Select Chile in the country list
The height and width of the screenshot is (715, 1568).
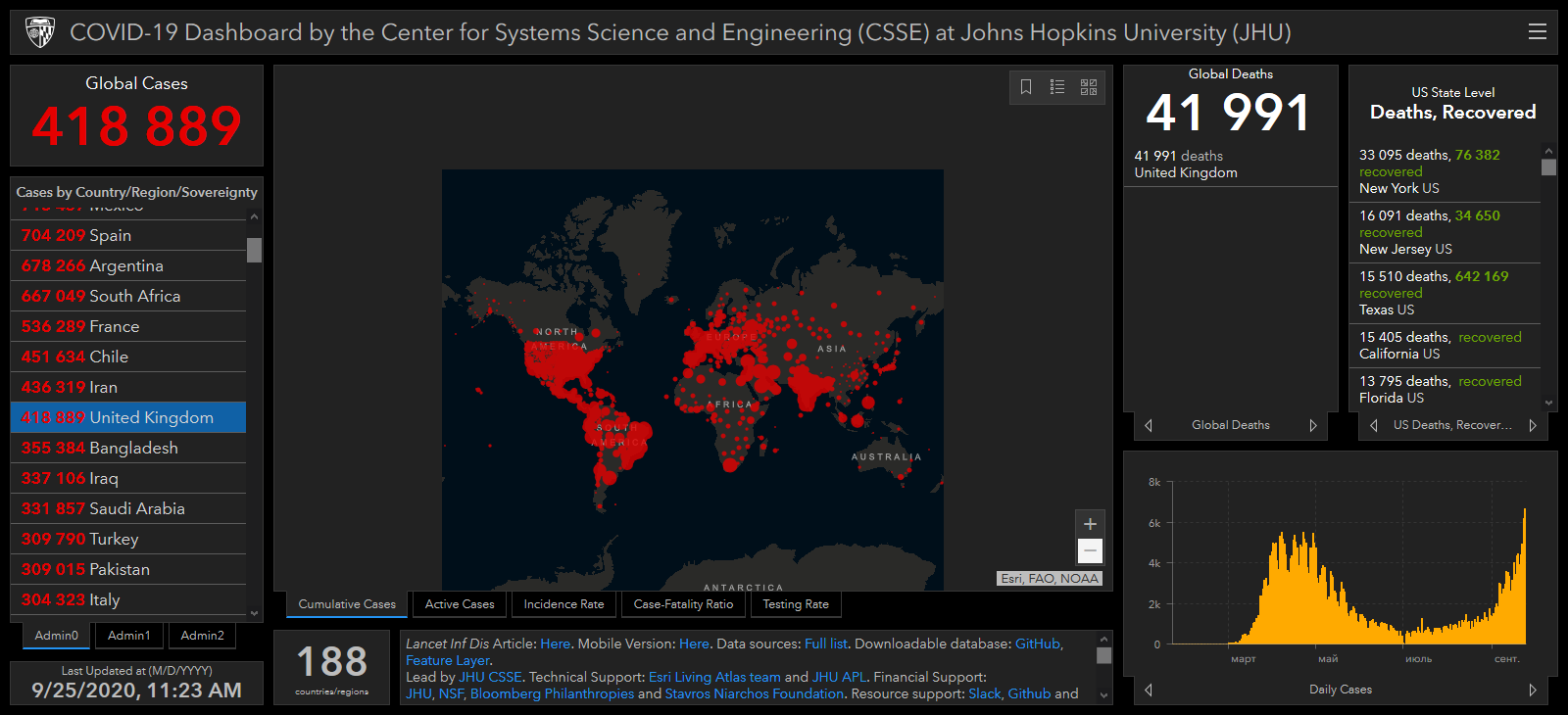coord(128,357)
